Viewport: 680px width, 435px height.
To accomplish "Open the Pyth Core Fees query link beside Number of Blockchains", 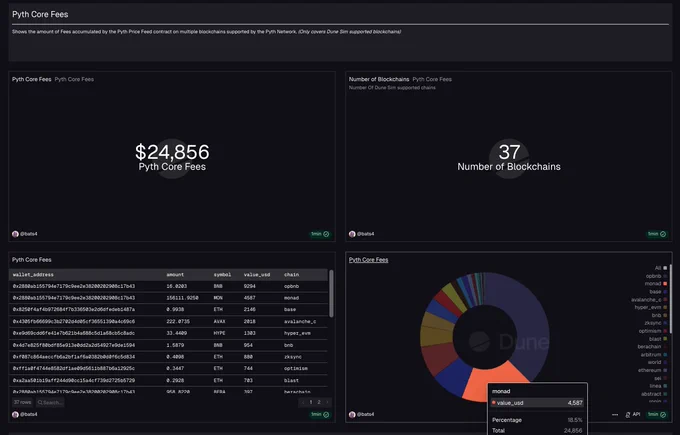I will (x=432, y=79).
